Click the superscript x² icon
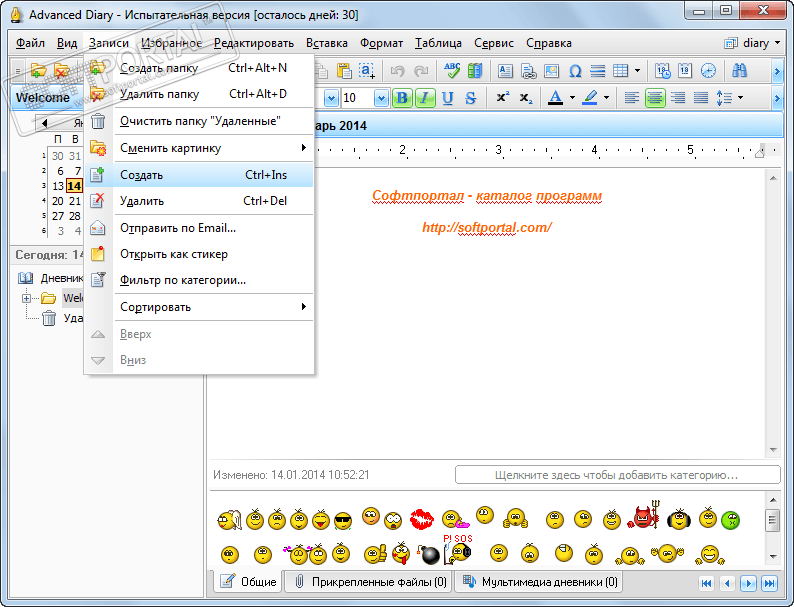 click(503, 98)
